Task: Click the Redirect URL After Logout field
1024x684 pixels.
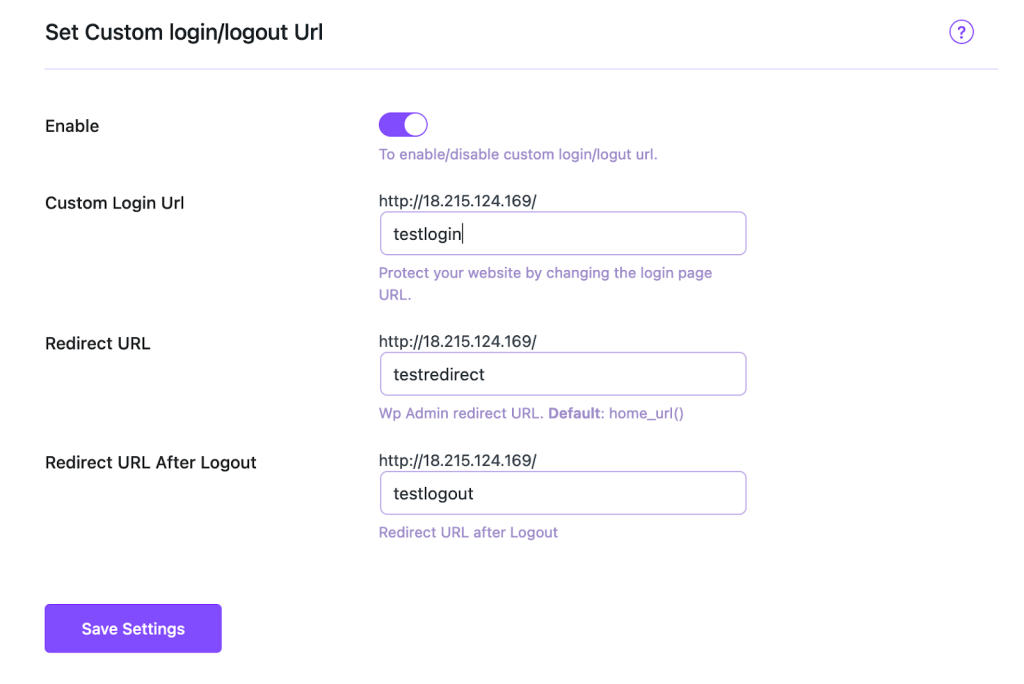Action: pos(562,492)
